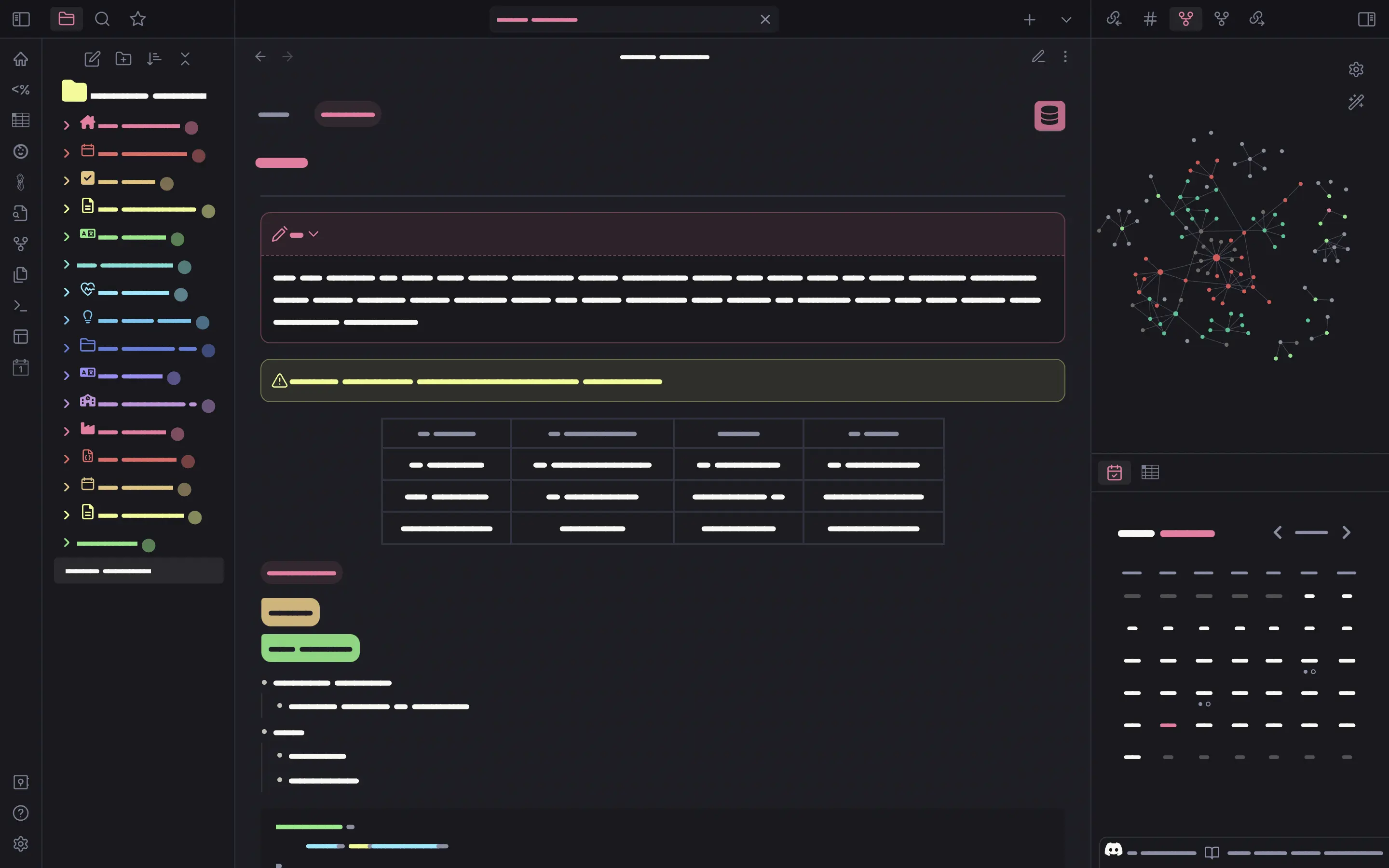This screenshot has width=1389, height=868.
Task: Open the Search tab in the left sidebar
Action: click(x=102, y=19)
